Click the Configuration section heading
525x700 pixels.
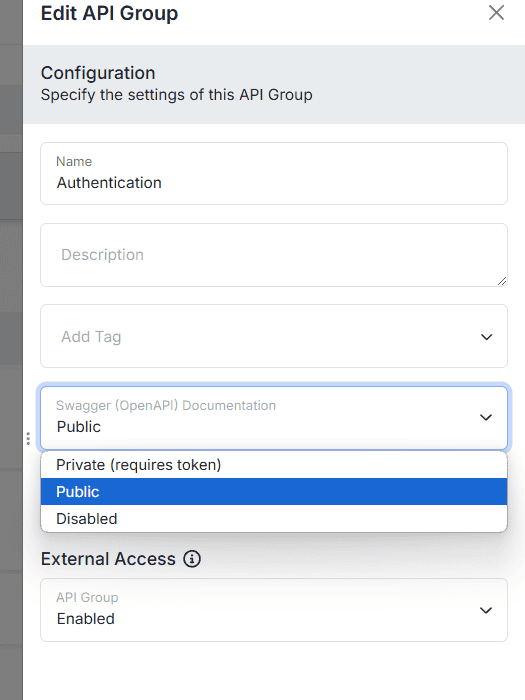98,73
